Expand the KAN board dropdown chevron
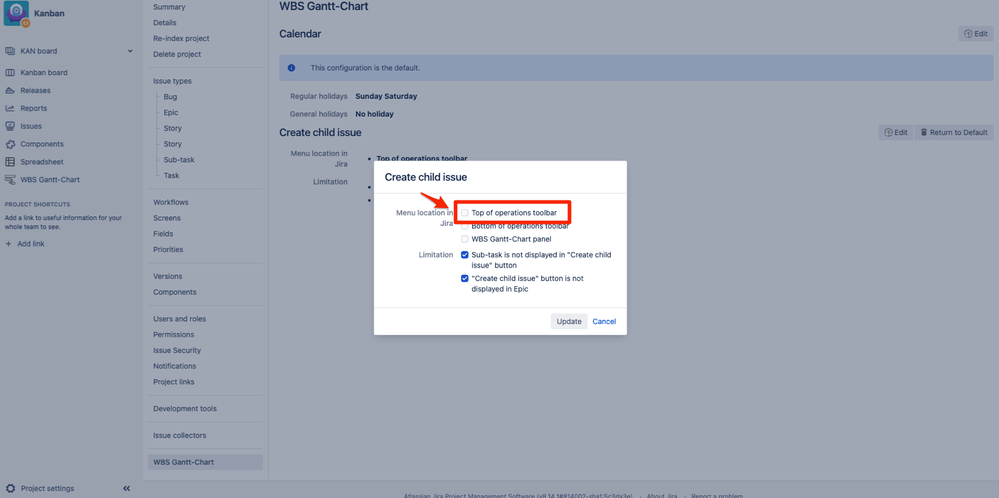This screenshot has width=999, height=498. pyautogui.click(x=130, y=51)
